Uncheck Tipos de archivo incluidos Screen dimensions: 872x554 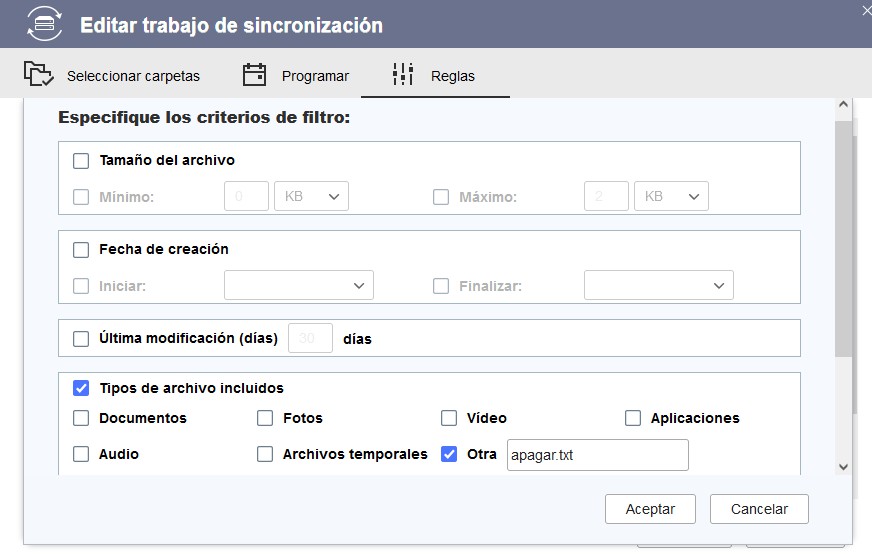[81, 388]
